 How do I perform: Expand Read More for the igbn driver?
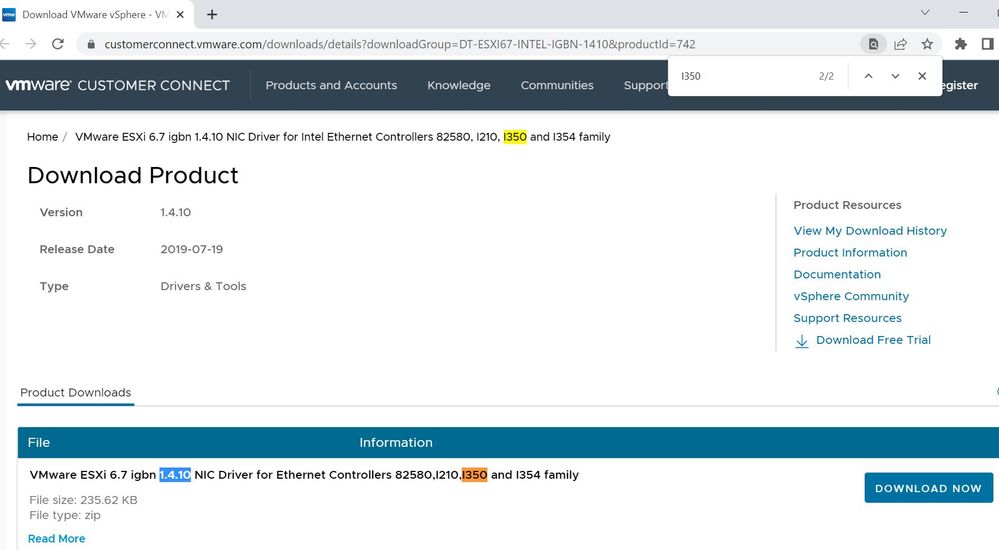(x=56, y=539)
